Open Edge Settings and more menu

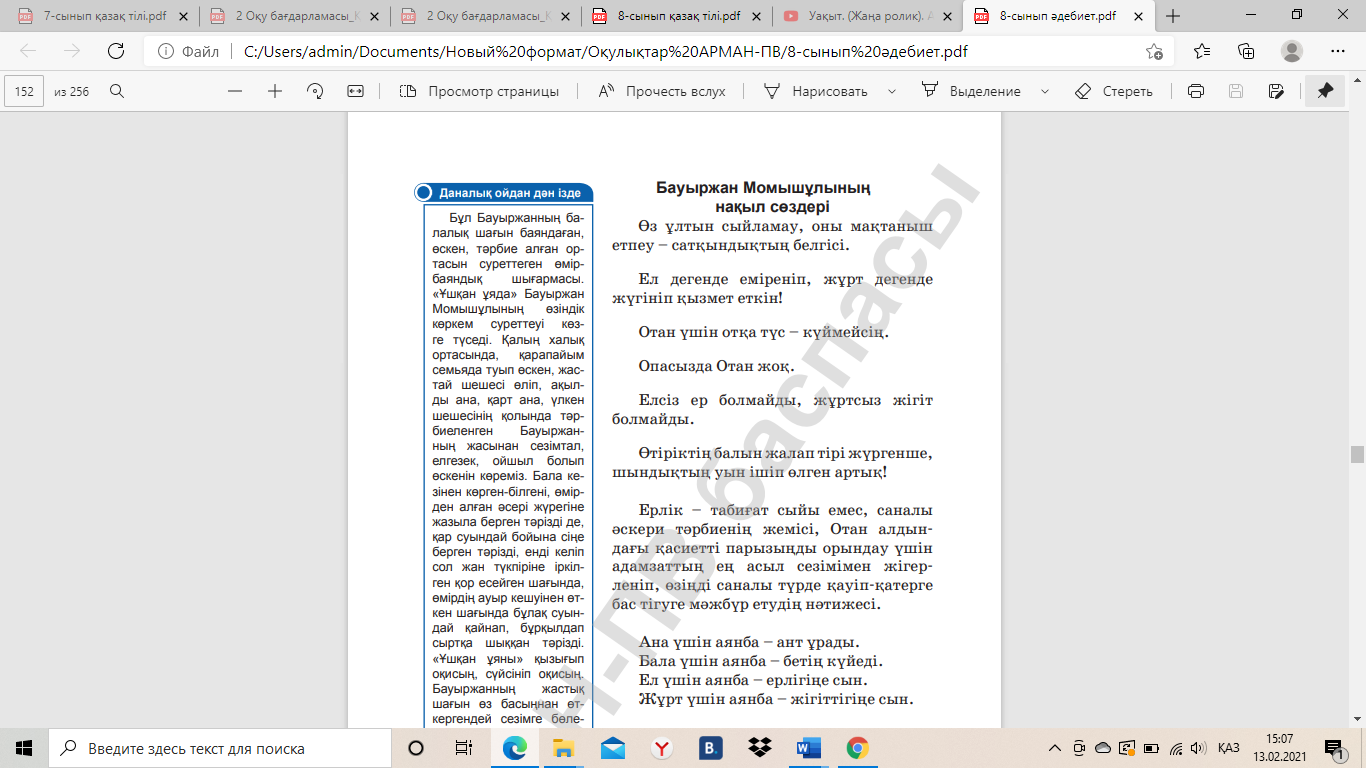tap(1338, 52)
